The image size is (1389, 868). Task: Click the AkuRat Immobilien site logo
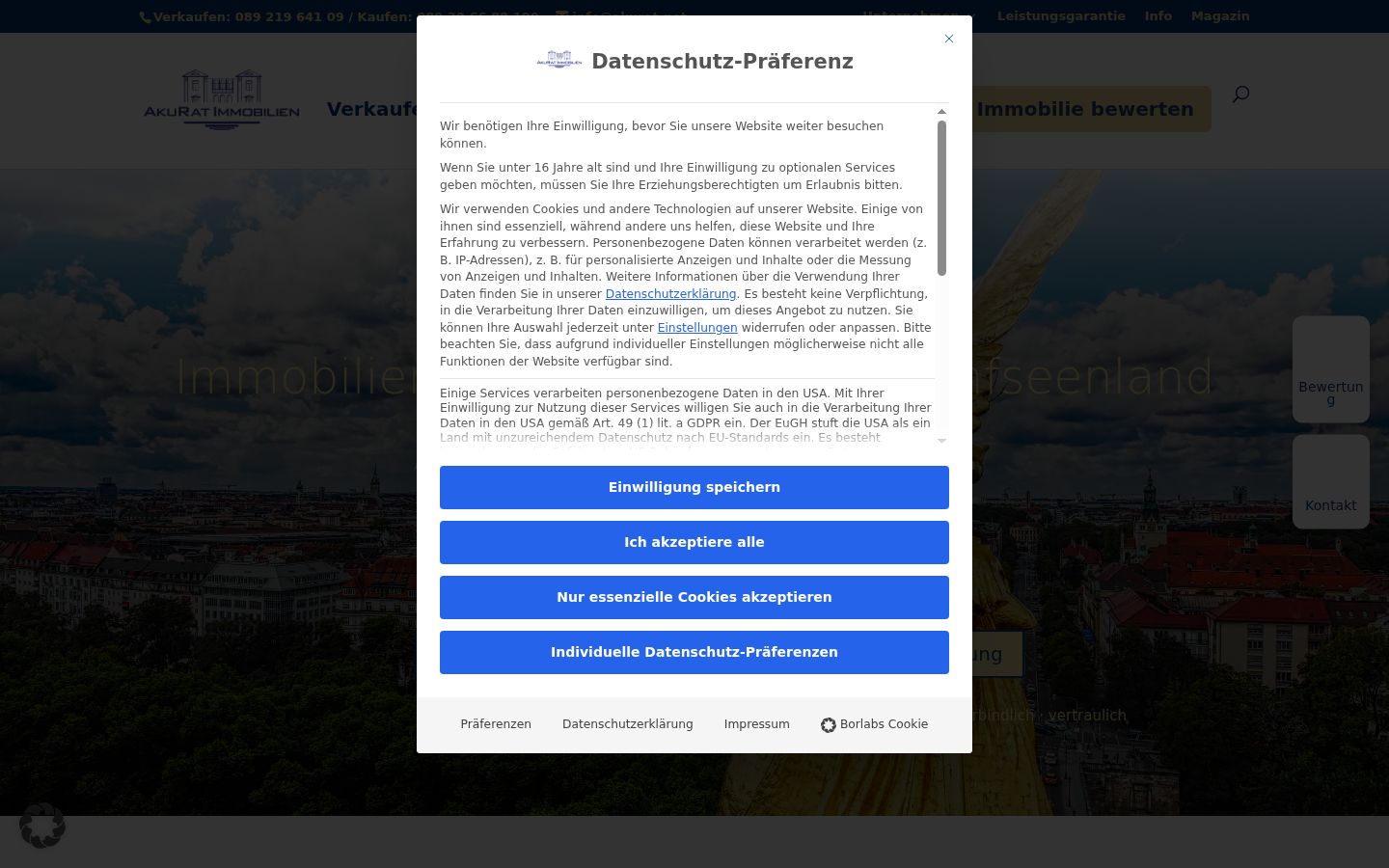pyautogui.click(x=222, y=99)
